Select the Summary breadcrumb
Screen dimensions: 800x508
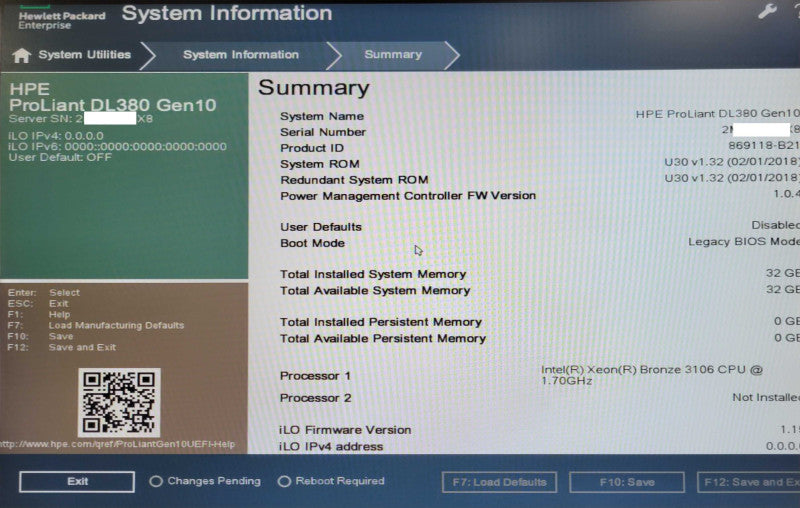click(393, 54)
